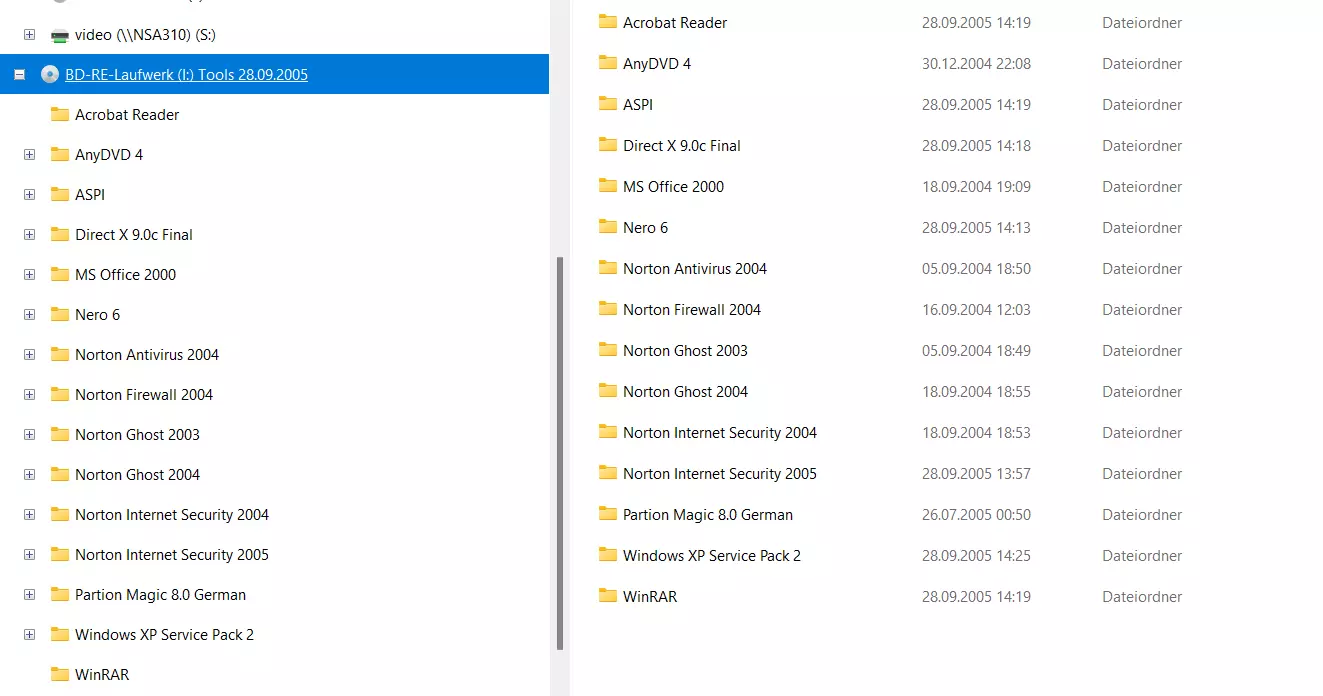Select Acrobat Reader label in tree
Viewport: 1323px width, 696px height.
click(127, 115)
